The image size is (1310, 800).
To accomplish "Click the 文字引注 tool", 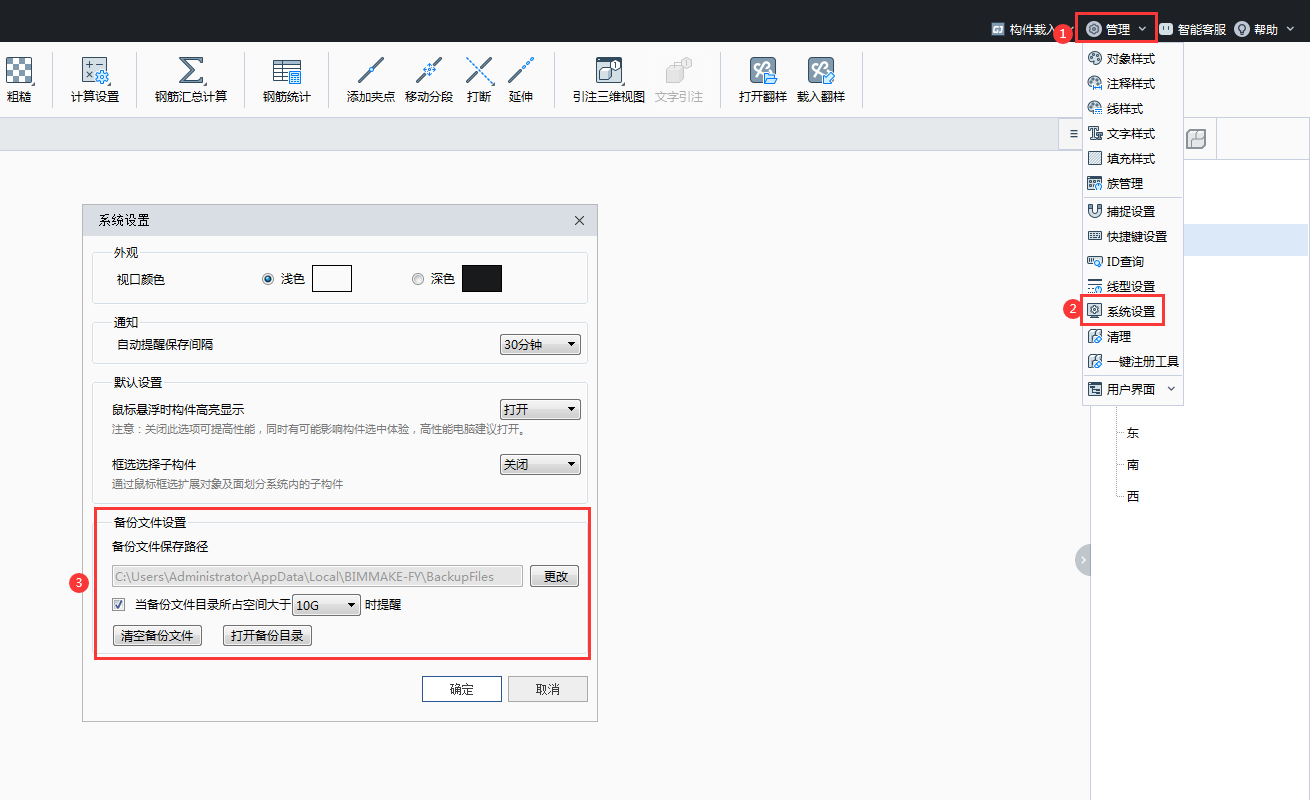I will click(679, 80).
